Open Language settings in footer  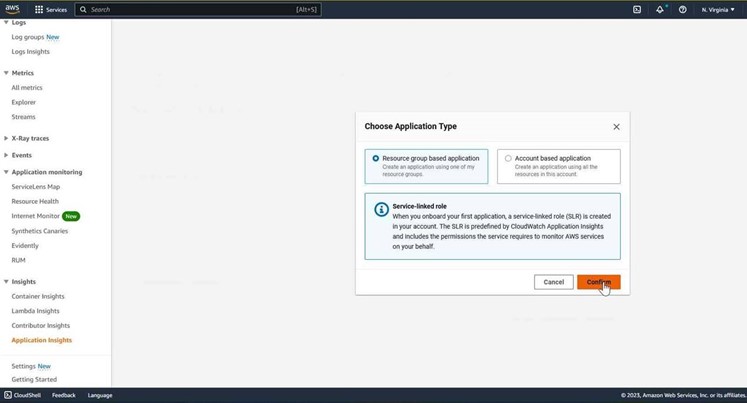point(100,395)
